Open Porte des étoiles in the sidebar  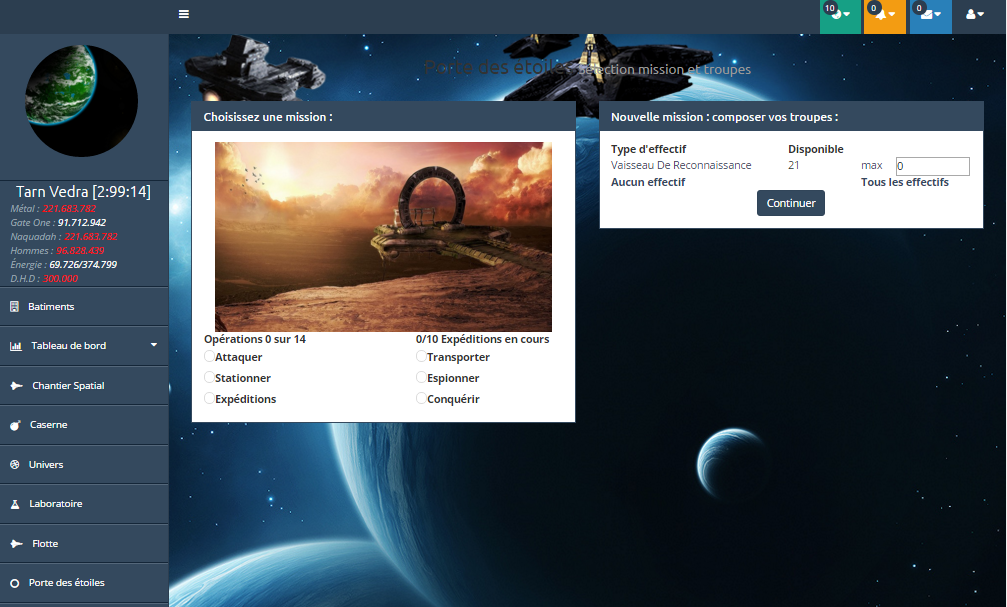tap(84, 583)
